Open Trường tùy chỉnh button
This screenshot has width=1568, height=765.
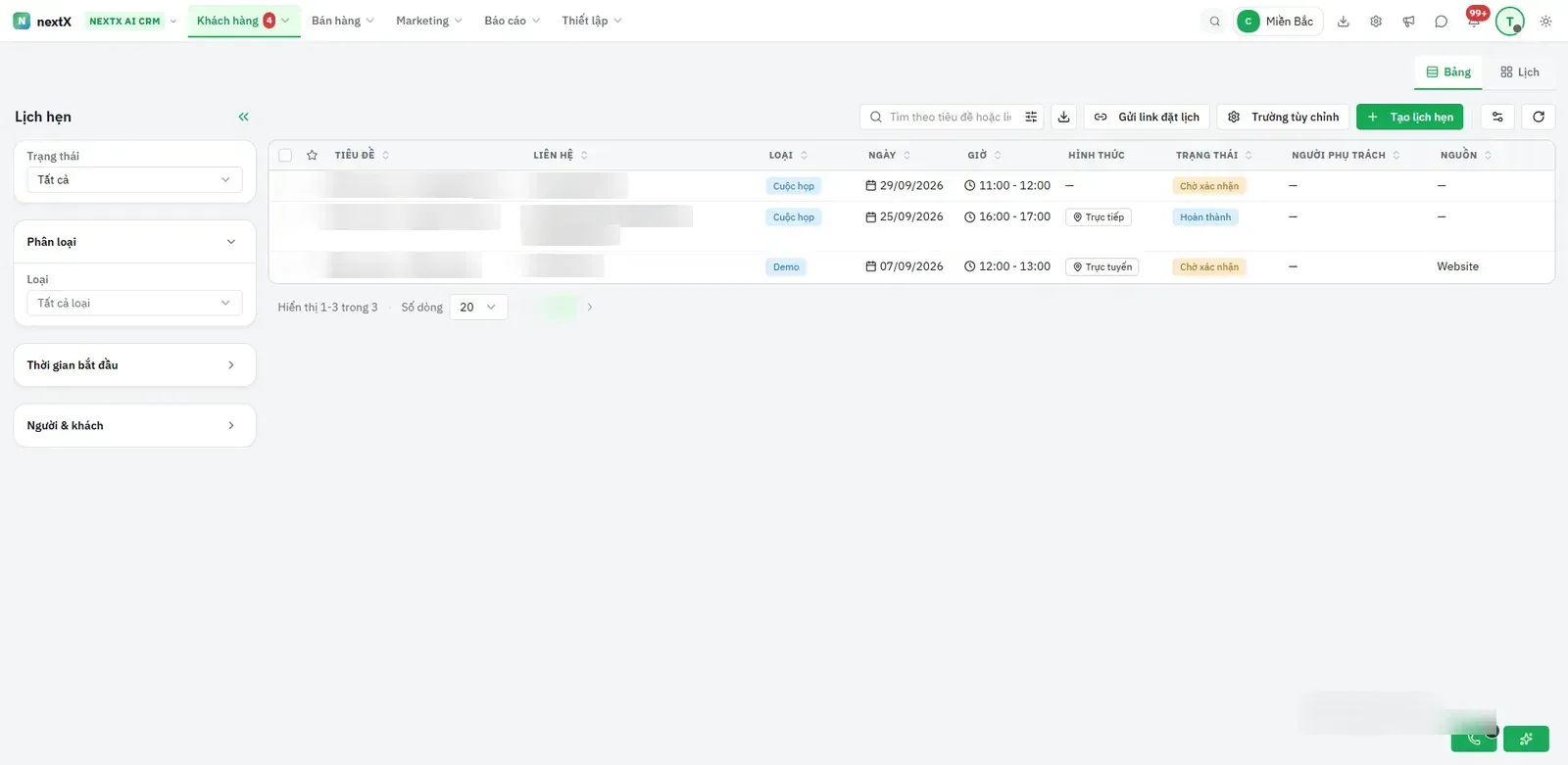coord(1283,117)
